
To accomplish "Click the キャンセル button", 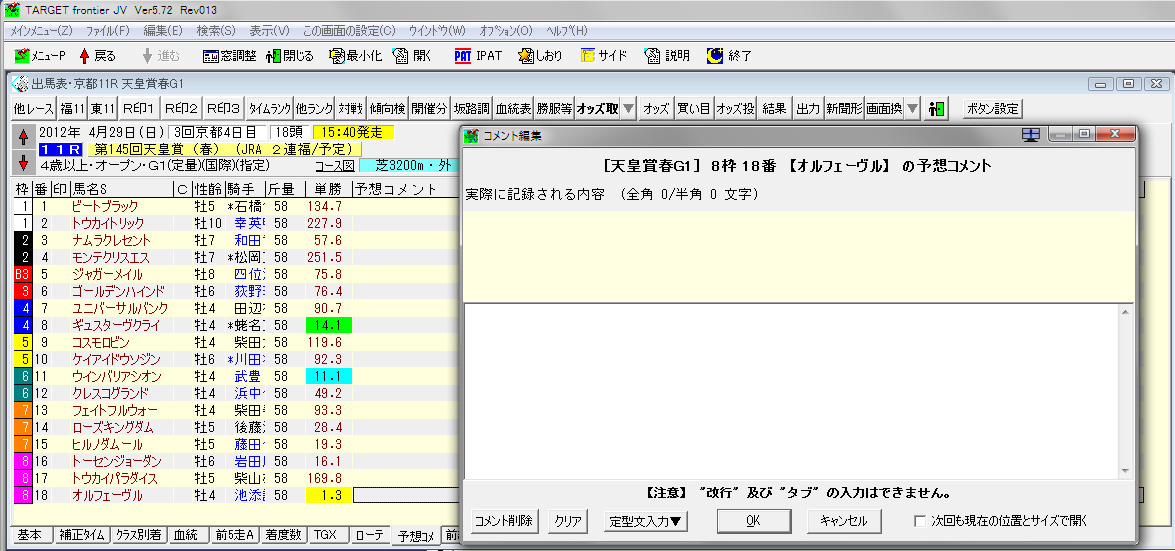I will tap(844, 521).
